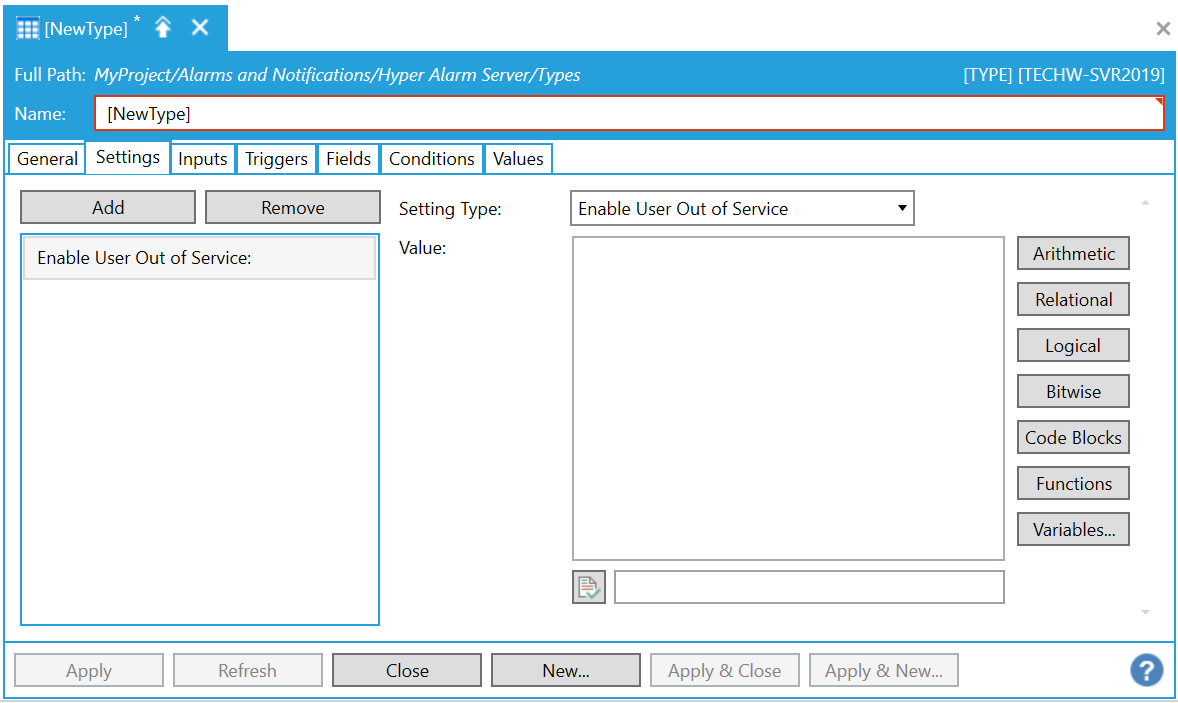Open the Inputs tab
This screenshot has height=703, width=1178.
pyautogui.click(x=203, y=158)
